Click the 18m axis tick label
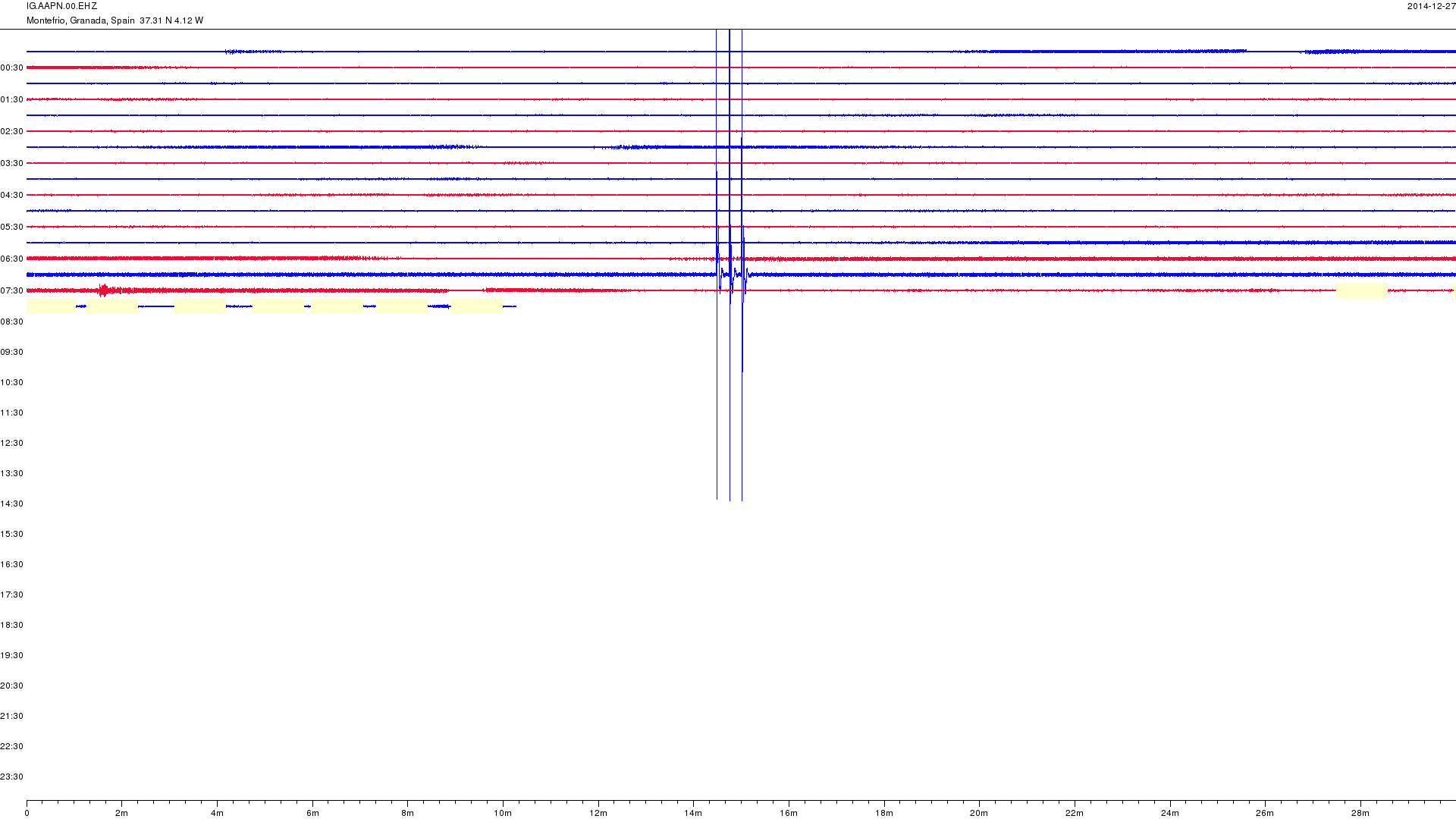 [x=884, y=813]
